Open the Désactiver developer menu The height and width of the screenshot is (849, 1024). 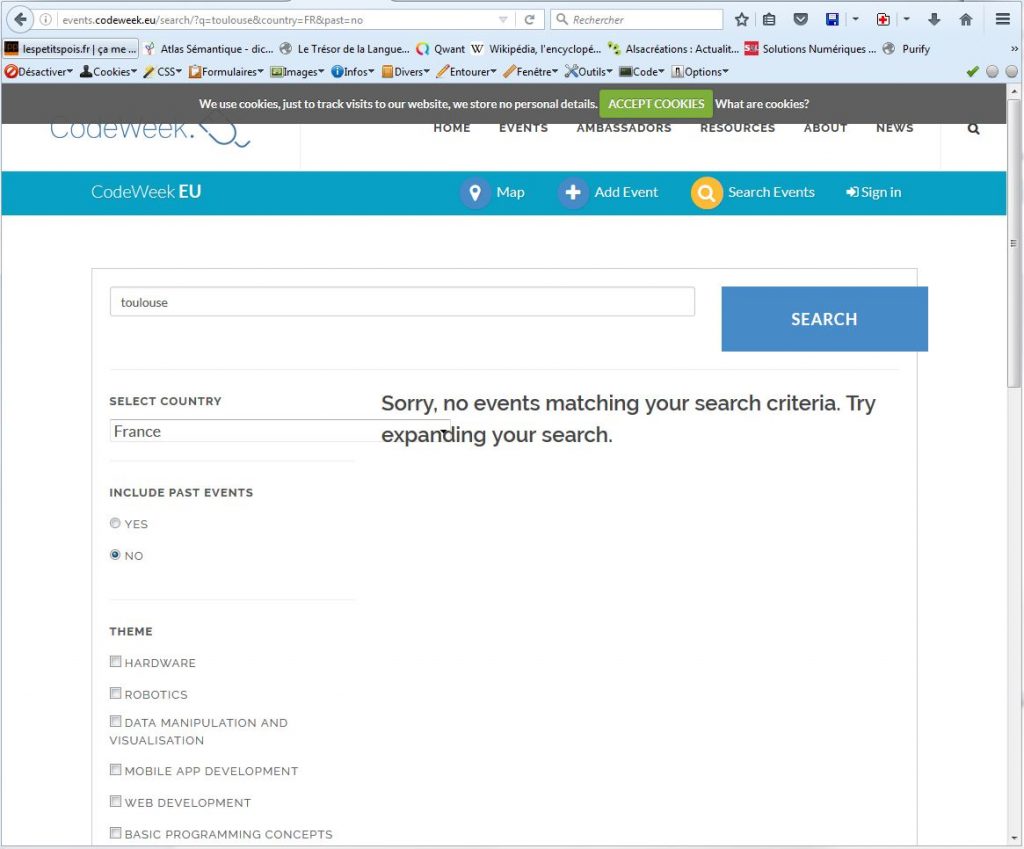[x=39, y=72]
